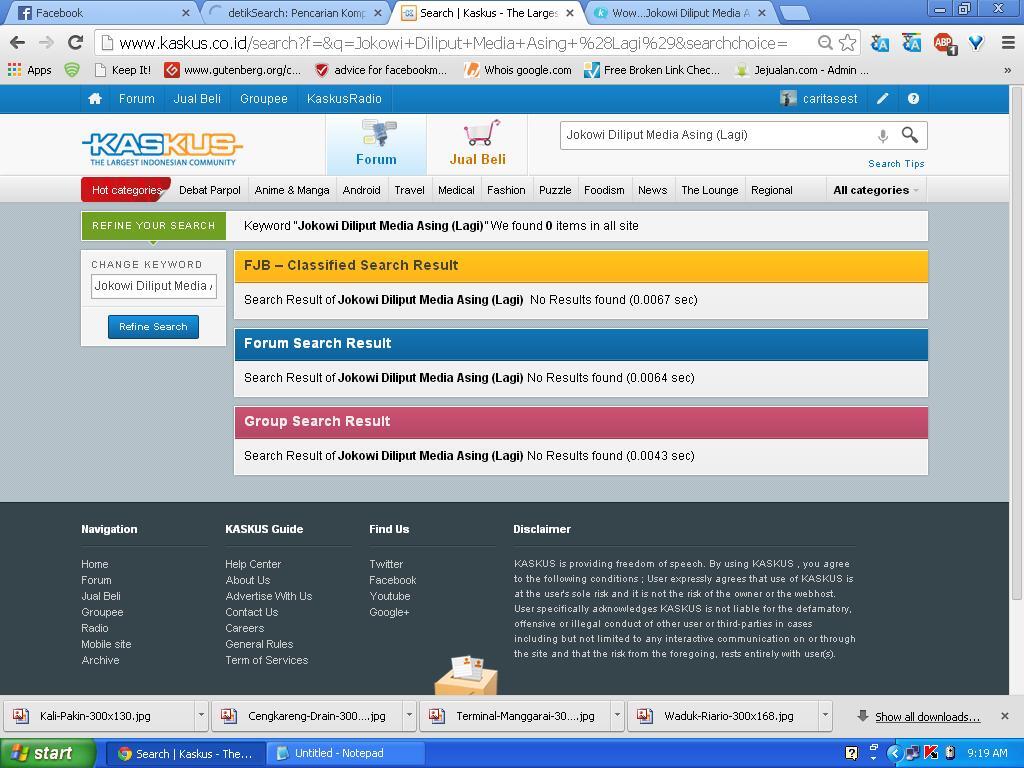
Task: Open dropdown arrow for Kali-Pakin-300x130.jpg download
Action: [x=201, y=716]
